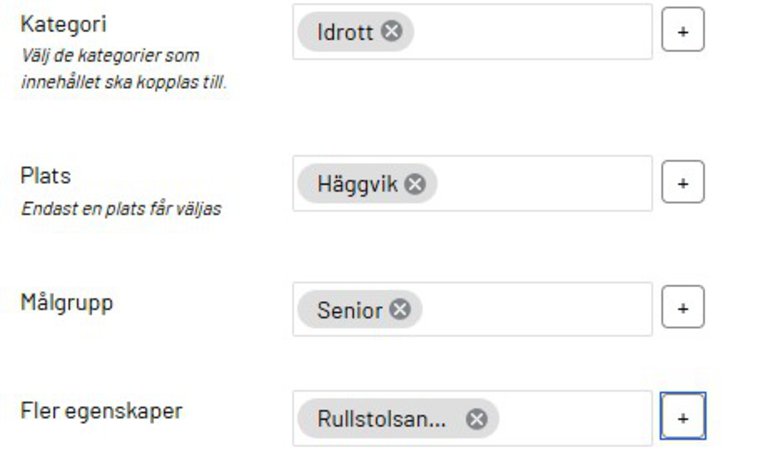Select the Idrott tag chip text
Screen dimensions: 780x450
coord(344,32)
